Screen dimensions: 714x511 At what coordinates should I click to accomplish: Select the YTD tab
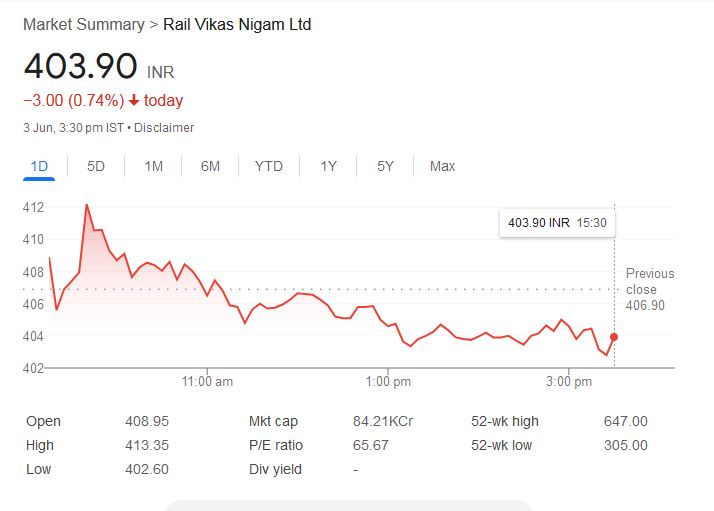pos(269,166)
